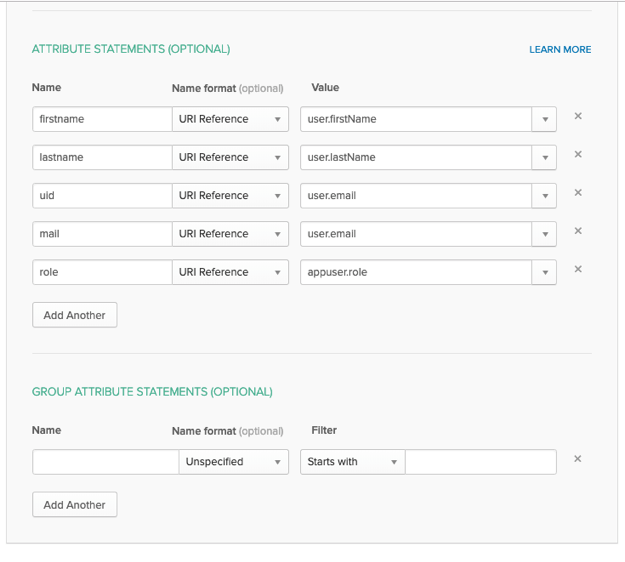Open name format dropdown for uid
Viewport: 625px width, 562px height.
(x=230, y=195)
